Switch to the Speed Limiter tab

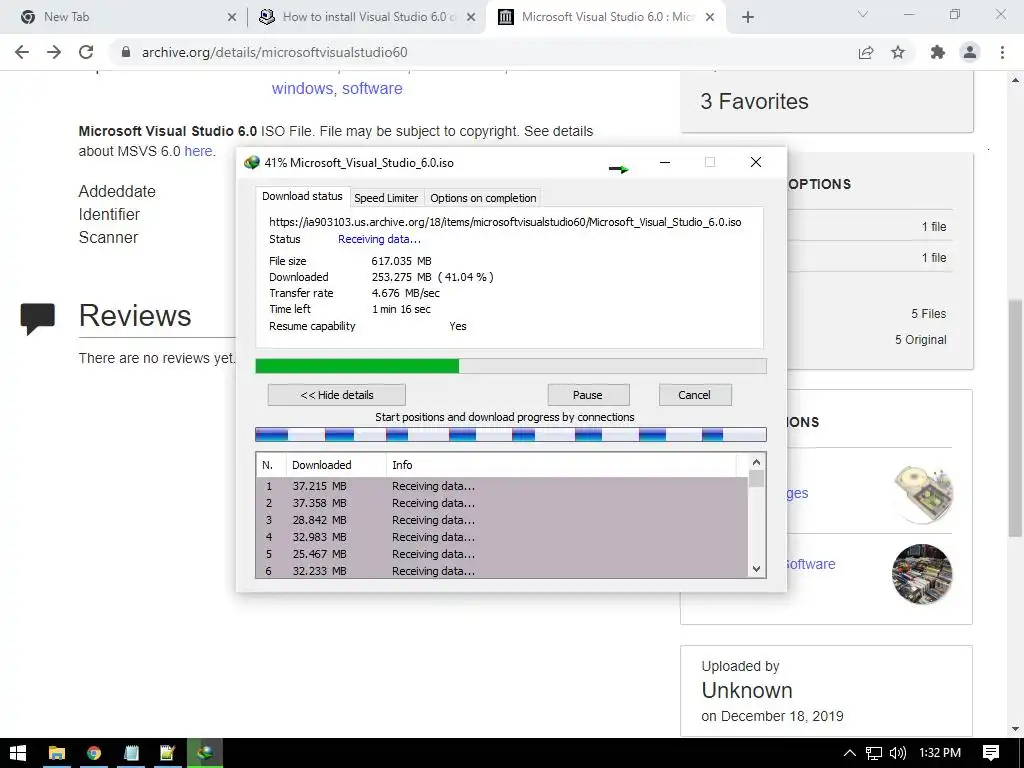(x=386, y=198)
